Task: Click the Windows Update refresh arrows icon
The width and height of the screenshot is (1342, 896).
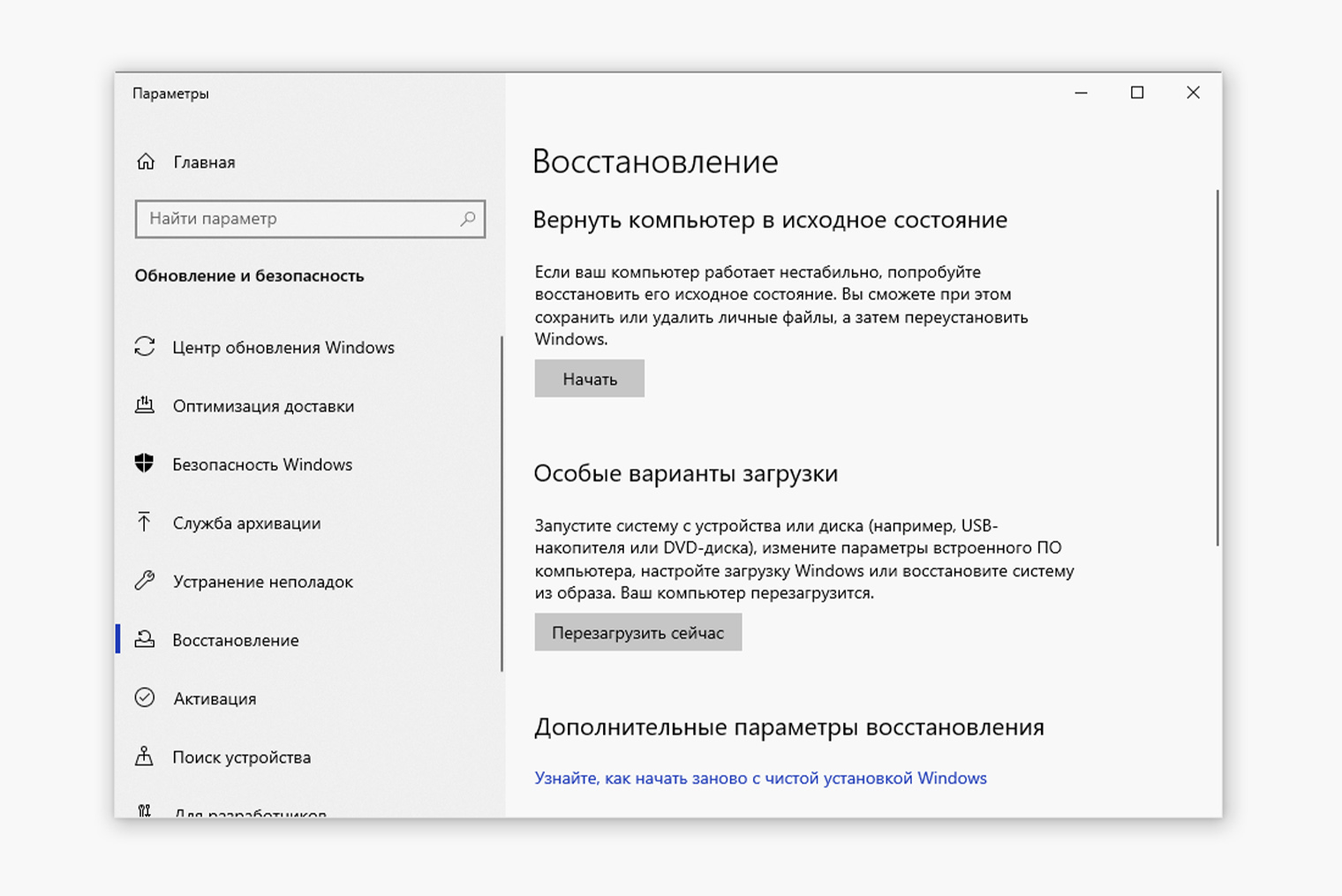Action: click(145, 346)
